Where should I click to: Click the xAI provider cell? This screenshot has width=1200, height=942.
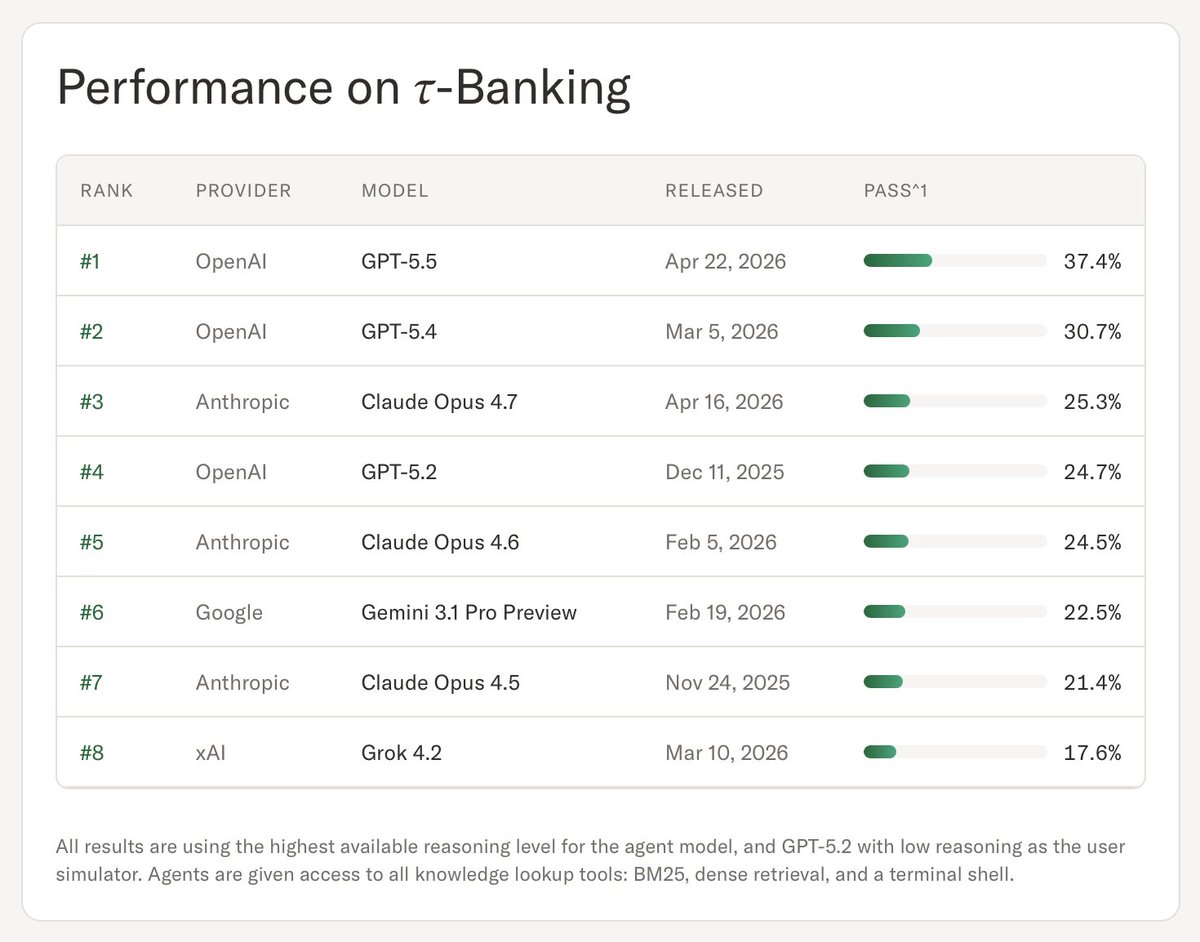coord(211,752)
